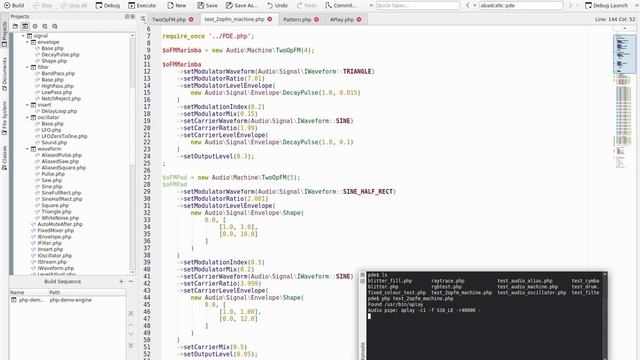Viewport: 640px width, 360px height.
Task: Move build item down one
Action: [x=131, y=334]
